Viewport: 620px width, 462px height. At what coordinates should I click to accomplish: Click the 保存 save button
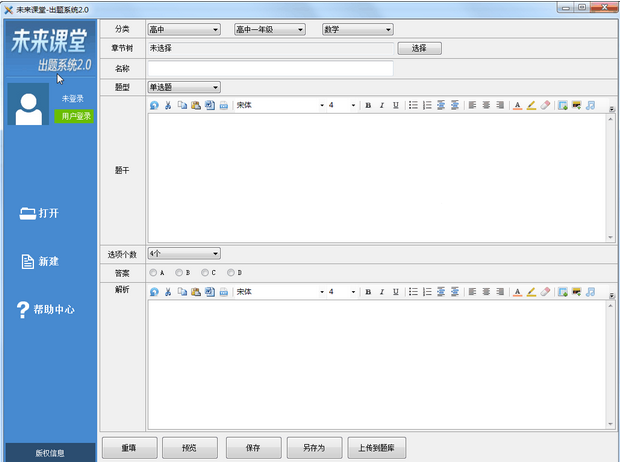pyautogui.click(x=253, y=448)
